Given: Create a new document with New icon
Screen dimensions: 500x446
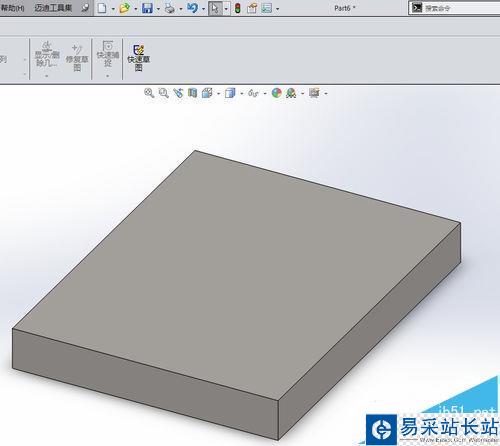Looking at the screenshot, I should pyautogui.click(x=102, y=8).
